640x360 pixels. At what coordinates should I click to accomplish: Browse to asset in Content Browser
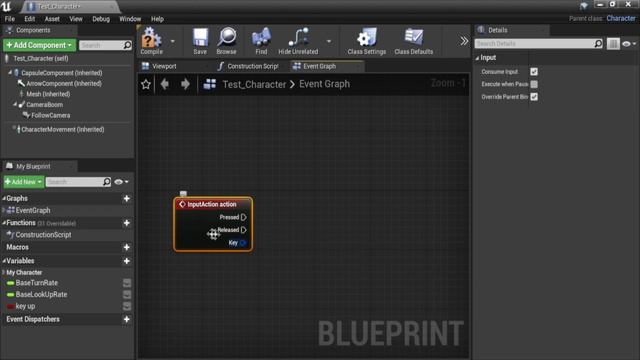[x=227, y=41]
